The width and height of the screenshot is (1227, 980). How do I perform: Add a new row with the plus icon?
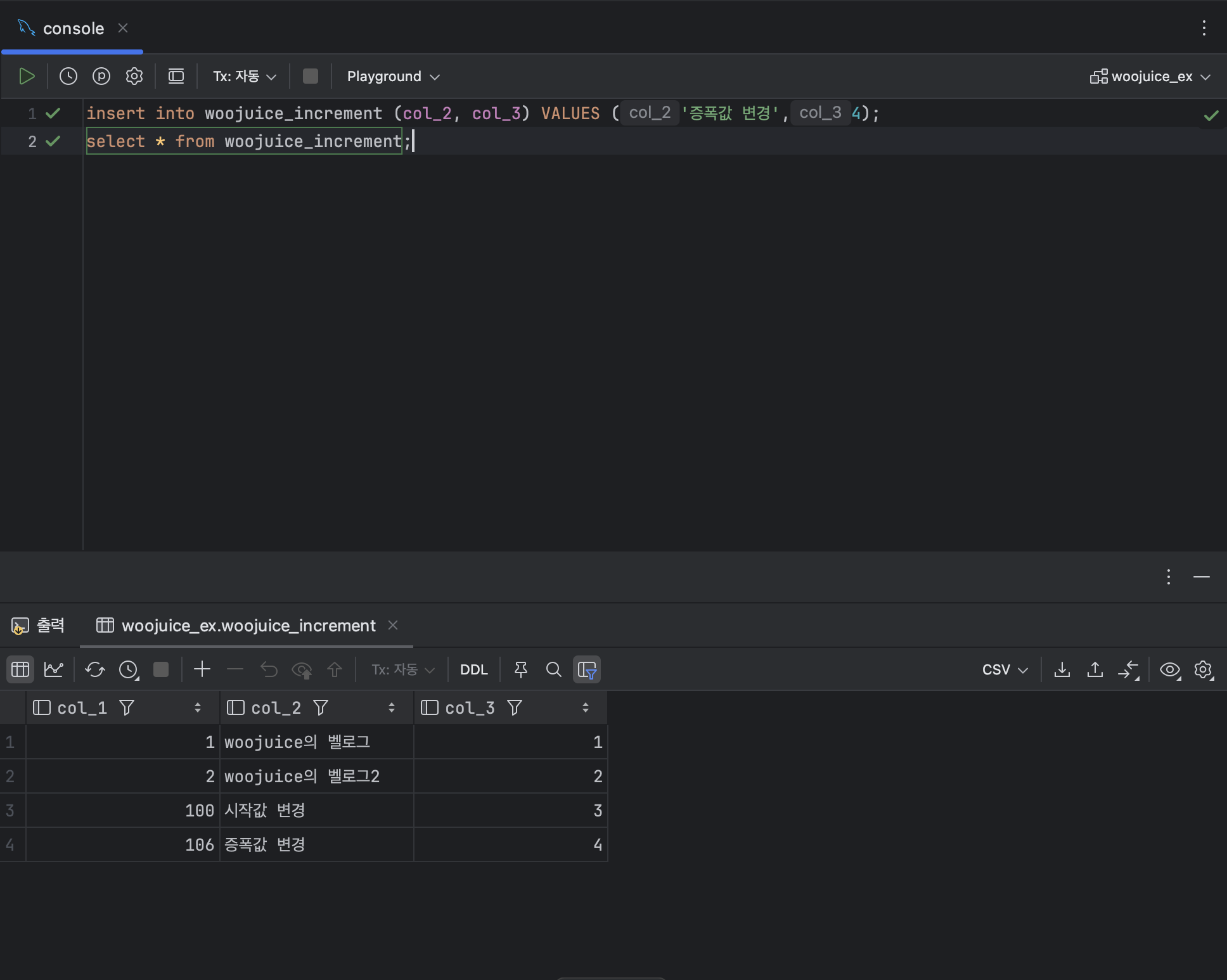click(x=202, y=669)
